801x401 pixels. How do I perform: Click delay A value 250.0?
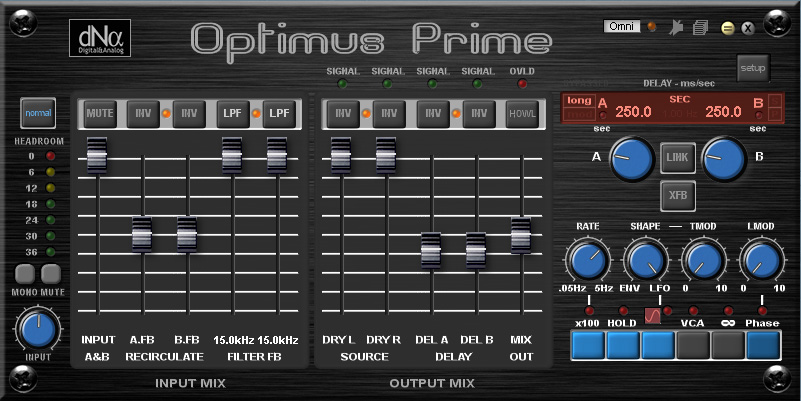633,112
